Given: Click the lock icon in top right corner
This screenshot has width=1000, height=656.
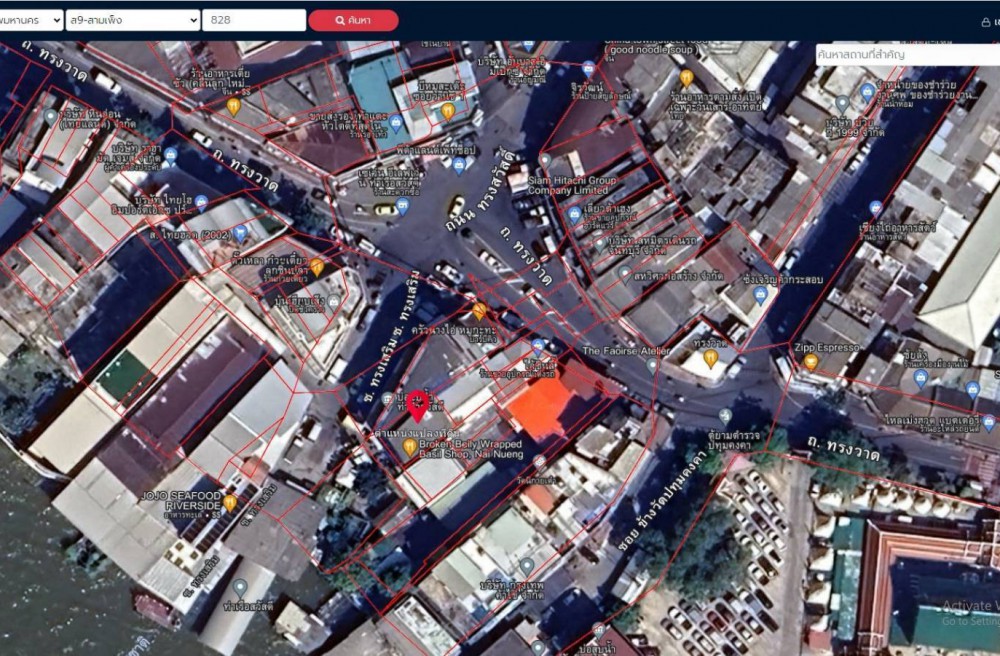Looking at the screenshot, I should point(986,21).
